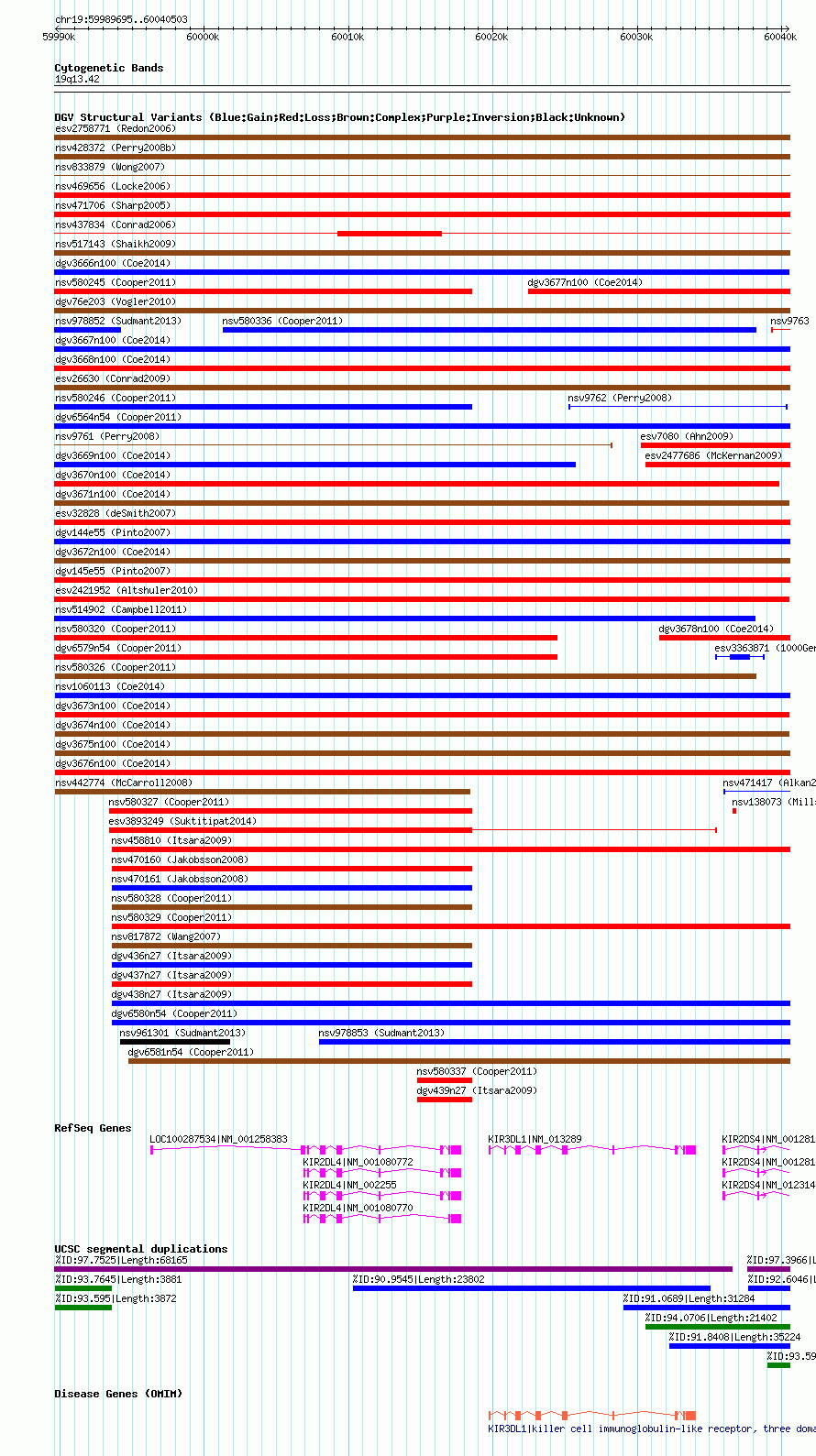Open the esv3363871 variant glyph
Screen dimensions: 816x1456
click(740, 657)
